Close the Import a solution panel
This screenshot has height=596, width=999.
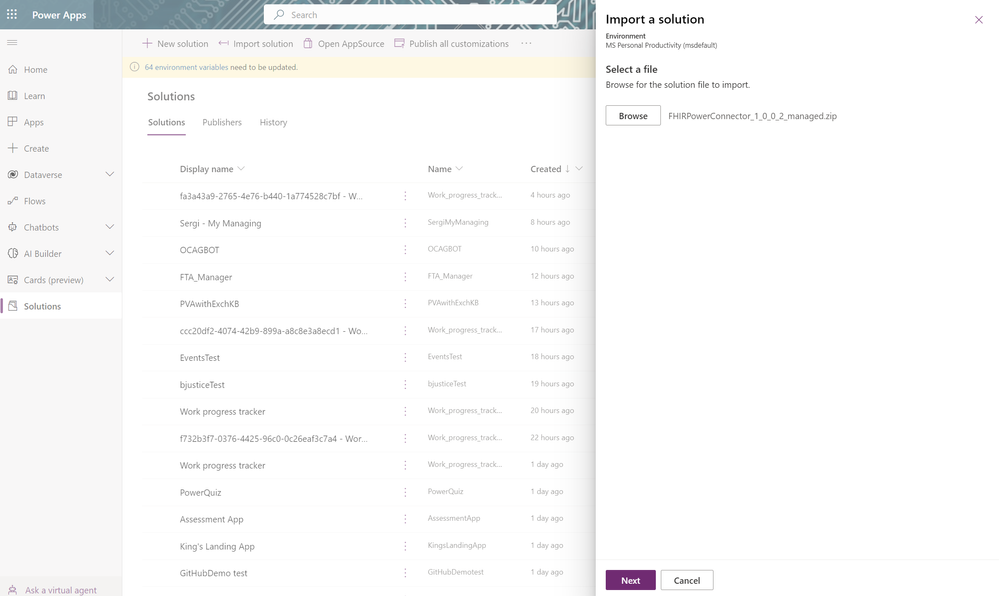click(979, 20)
